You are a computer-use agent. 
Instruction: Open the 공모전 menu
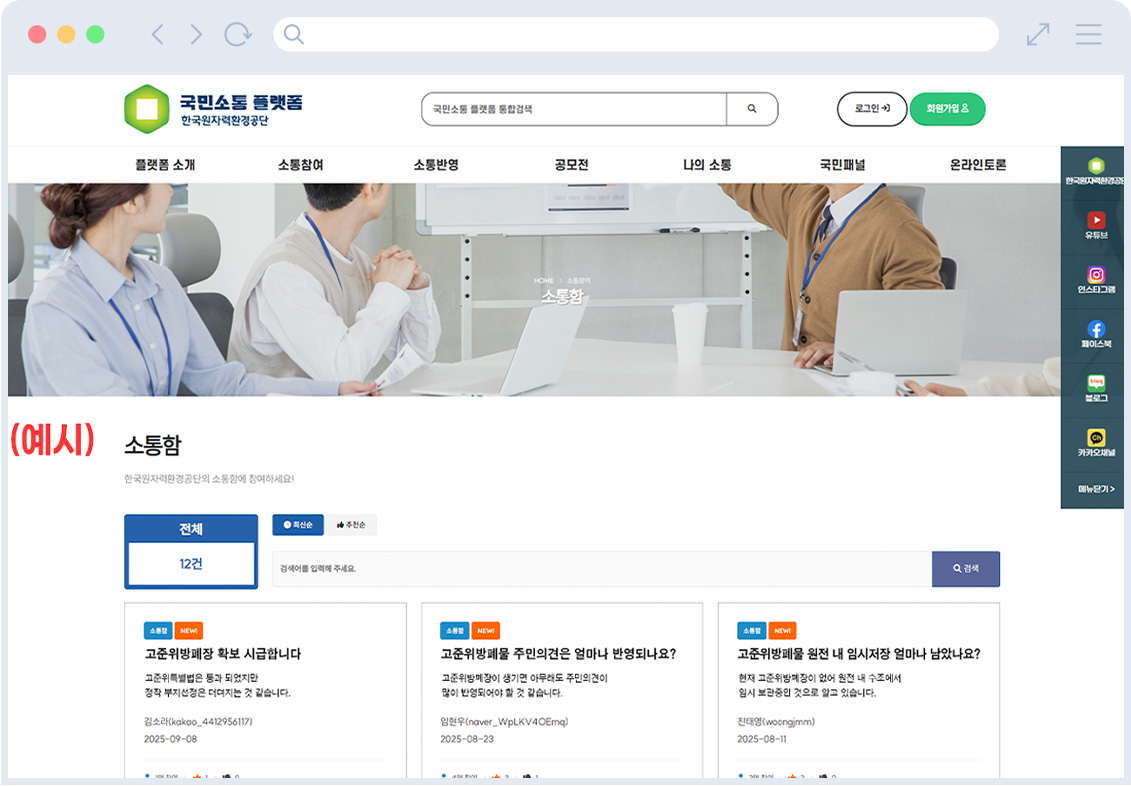tap(571, 165)
